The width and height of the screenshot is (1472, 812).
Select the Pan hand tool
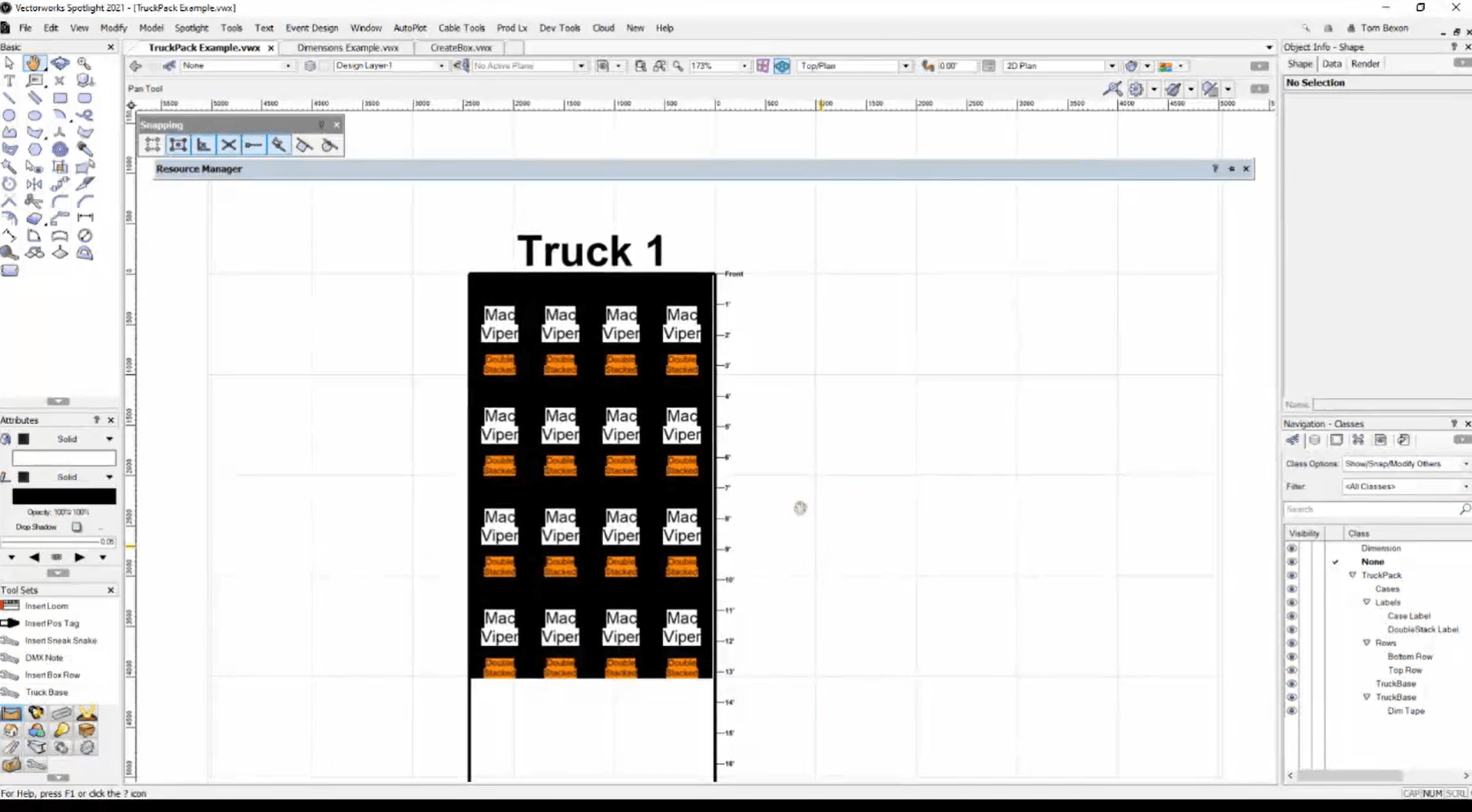(x=35, y=64)
